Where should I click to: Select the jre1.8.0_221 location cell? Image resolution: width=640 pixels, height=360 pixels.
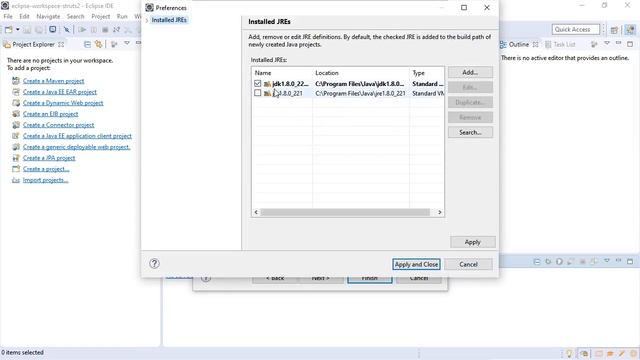tap(360, 93)
